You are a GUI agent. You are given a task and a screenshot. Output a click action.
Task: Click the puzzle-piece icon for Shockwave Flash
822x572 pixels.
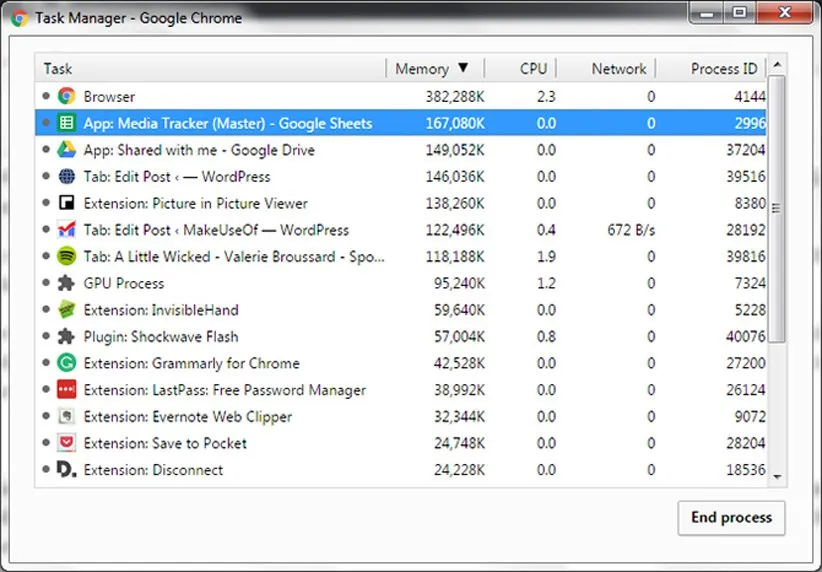tap(67, 337)
